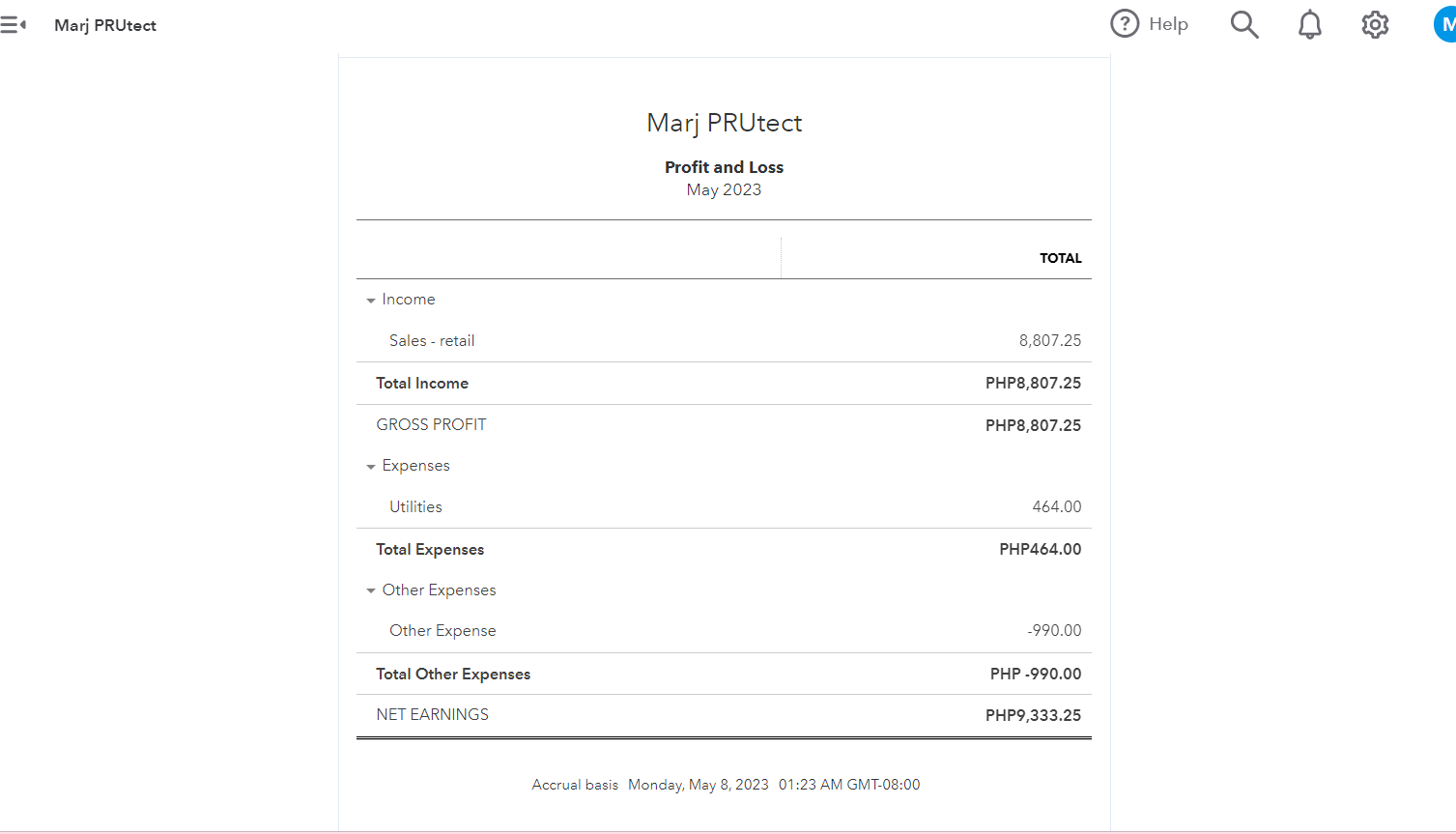The height and width of the screenshot is (834, 1456).
Task: Open the notifications bell icon
Action: (x=1310, y=24)
